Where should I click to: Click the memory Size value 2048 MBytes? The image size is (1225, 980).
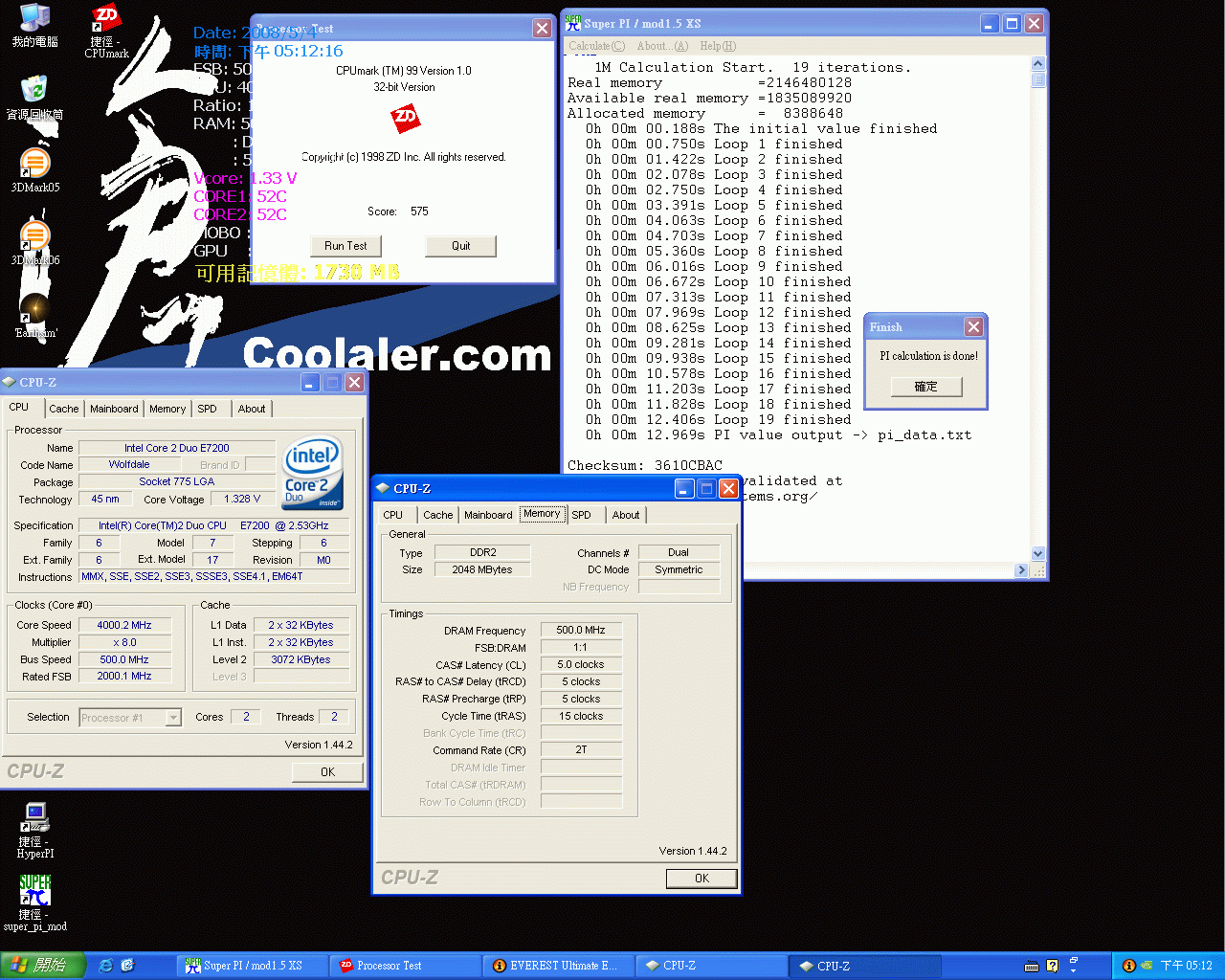pos(482,569)
